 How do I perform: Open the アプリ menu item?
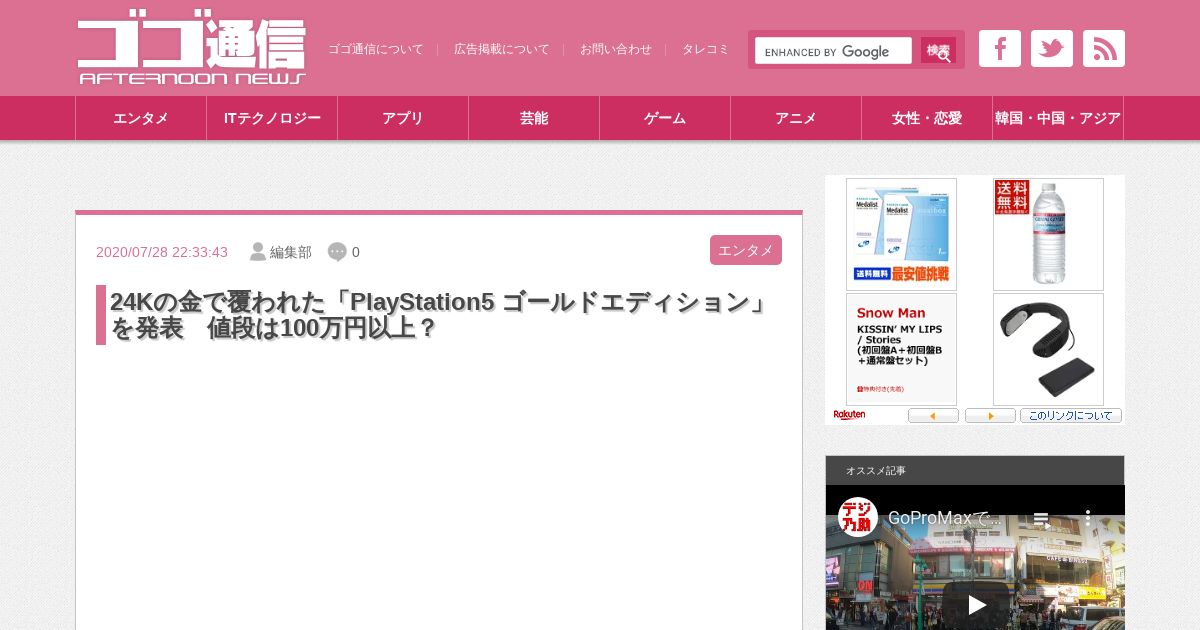pos(403,118)
